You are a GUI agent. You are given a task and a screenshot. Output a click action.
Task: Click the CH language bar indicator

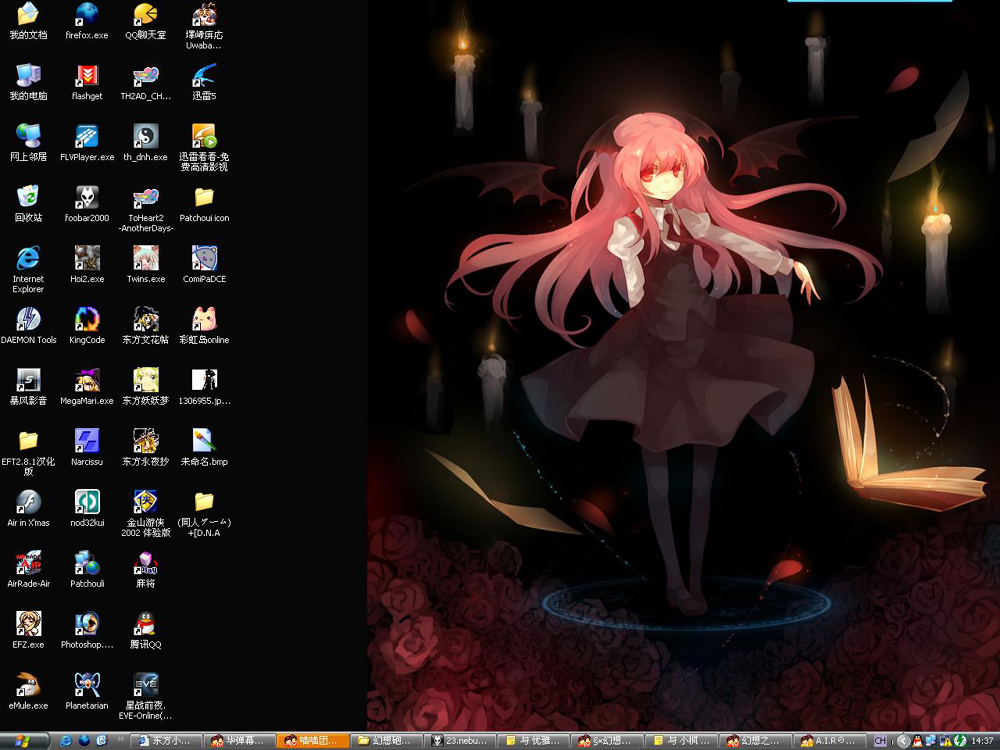[x=879, y=741]
